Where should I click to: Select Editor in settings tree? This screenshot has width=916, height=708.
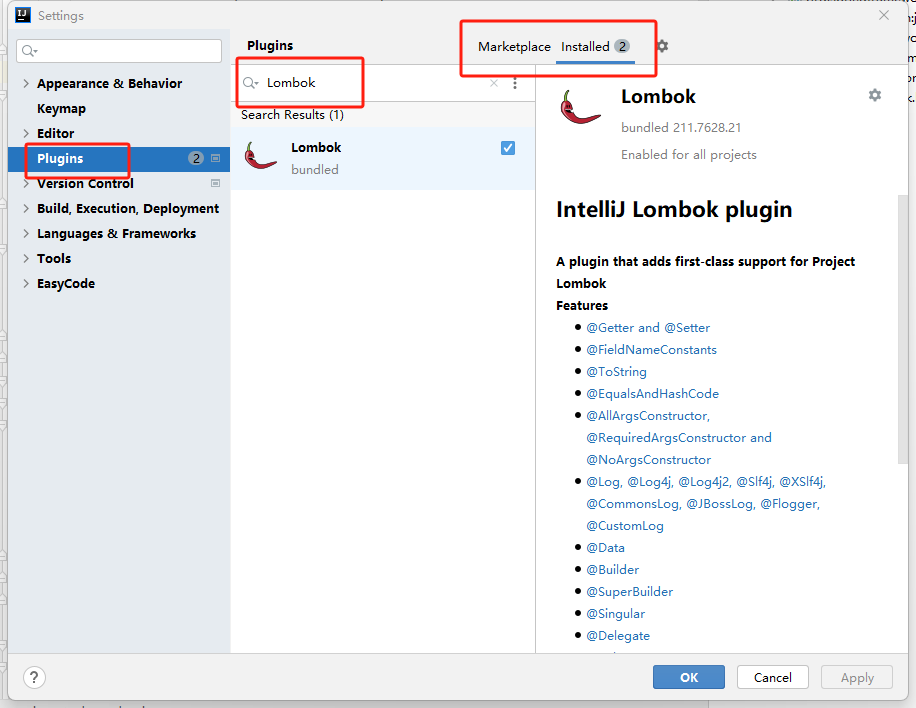coord(55,133)
